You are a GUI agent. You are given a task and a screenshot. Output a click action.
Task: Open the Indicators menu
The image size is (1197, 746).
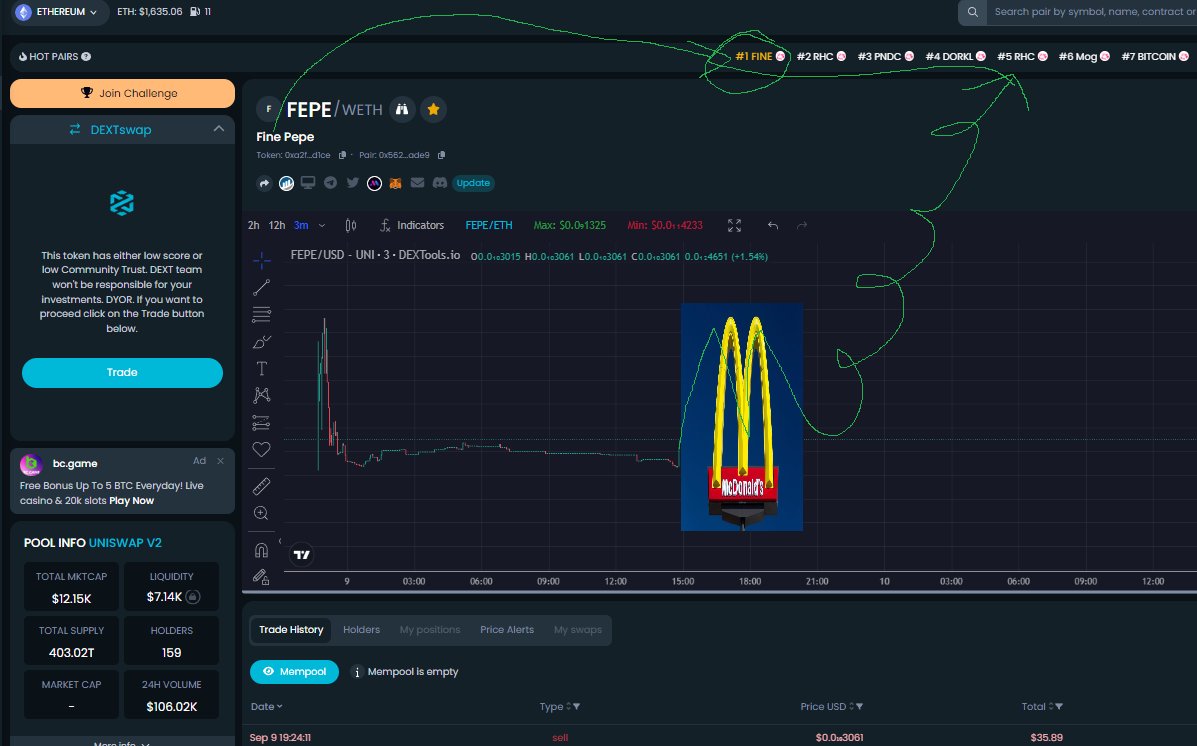pyautogui.click(x=412, y=225)
